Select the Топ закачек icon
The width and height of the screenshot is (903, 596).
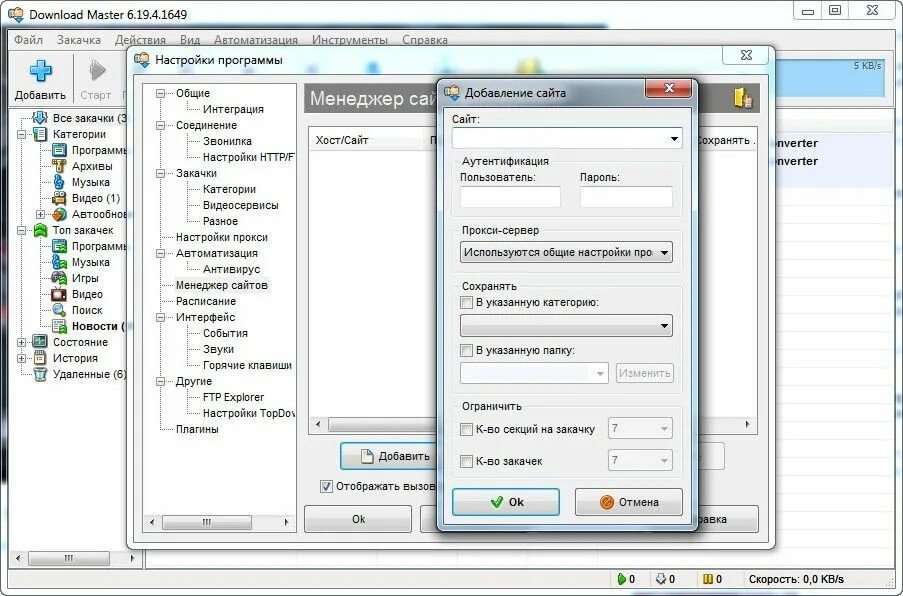click(40, 230)
